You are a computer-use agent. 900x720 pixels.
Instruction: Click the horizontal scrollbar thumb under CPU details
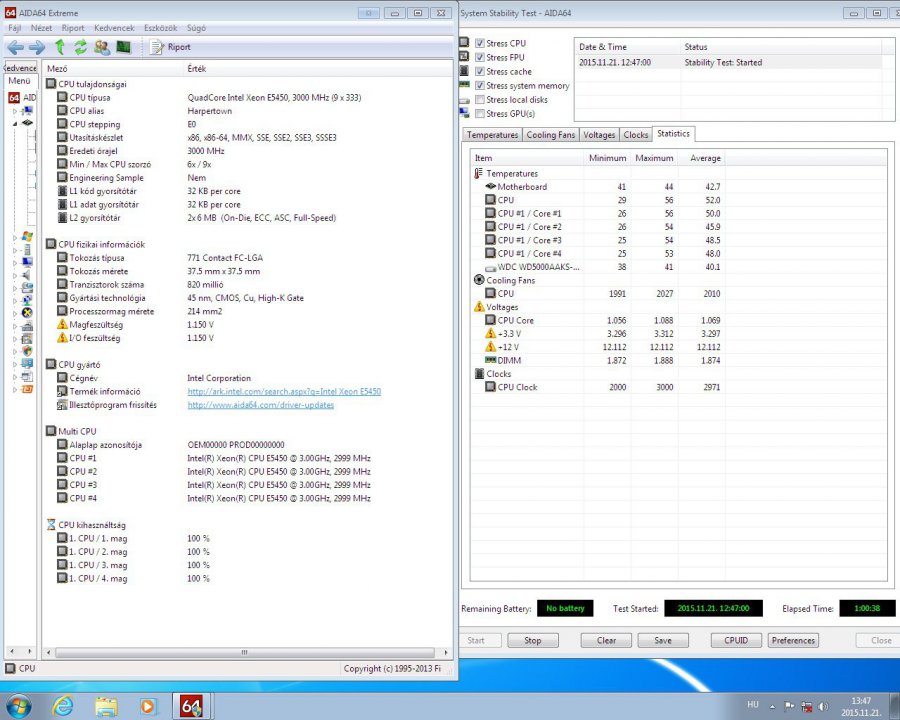(245, 652)
